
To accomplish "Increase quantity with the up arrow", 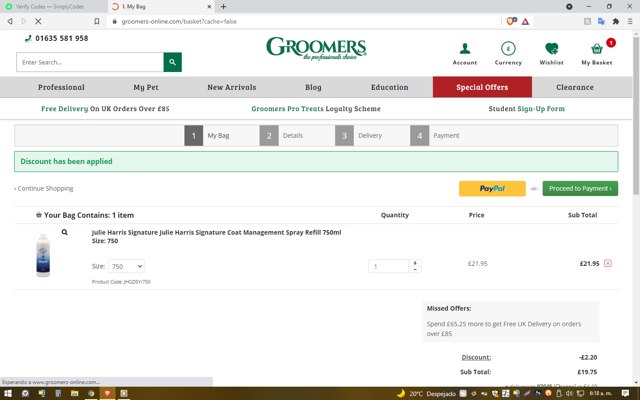I will click(415, 263).
